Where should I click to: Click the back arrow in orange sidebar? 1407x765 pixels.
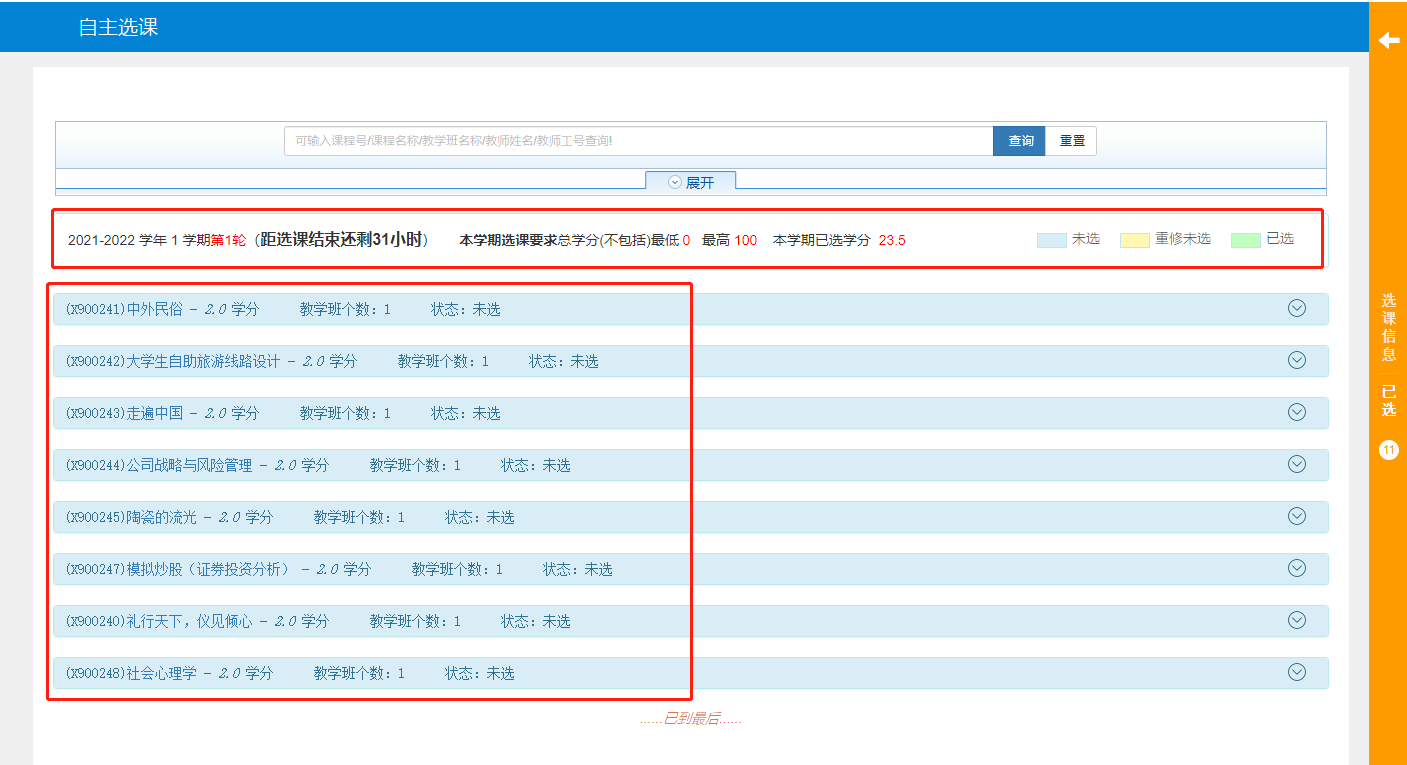coord(1388,40)
